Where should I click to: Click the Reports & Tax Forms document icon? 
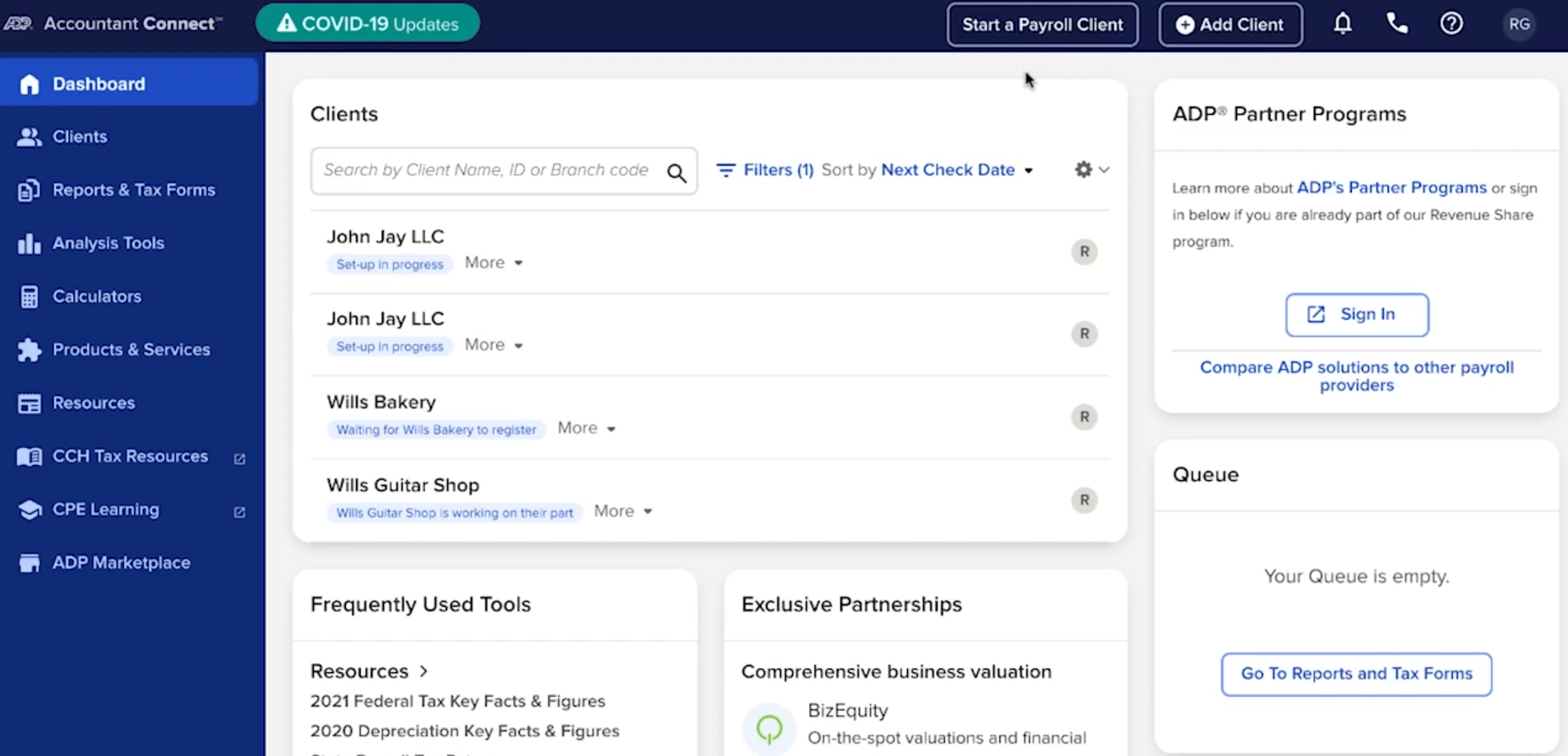[x=29, y=190]
